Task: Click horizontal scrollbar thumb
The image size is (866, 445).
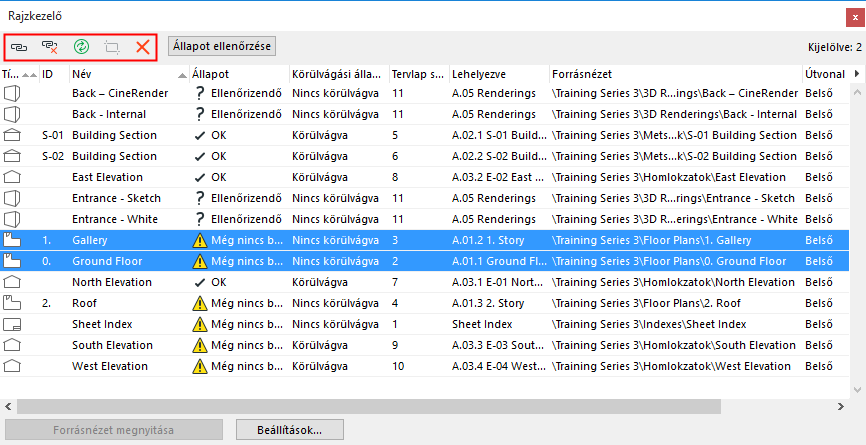Action: pyautogui.click(x=368, y=406)
